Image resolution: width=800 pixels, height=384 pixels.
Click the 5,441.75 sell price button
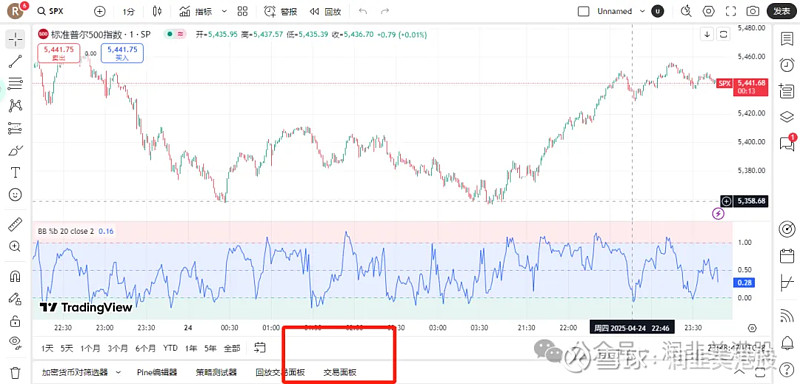point(59,53)
